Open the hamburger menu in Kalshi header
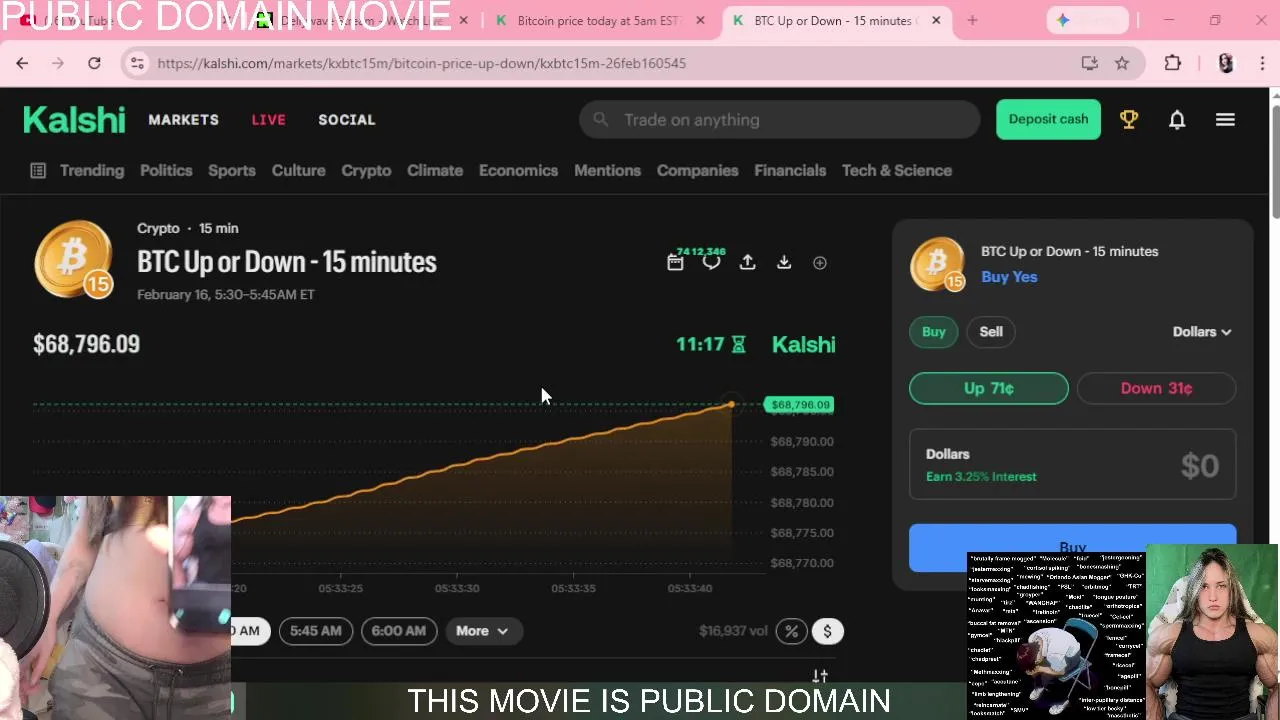The width and height of the screenshot is (1280, 720). pos(1225,120)
